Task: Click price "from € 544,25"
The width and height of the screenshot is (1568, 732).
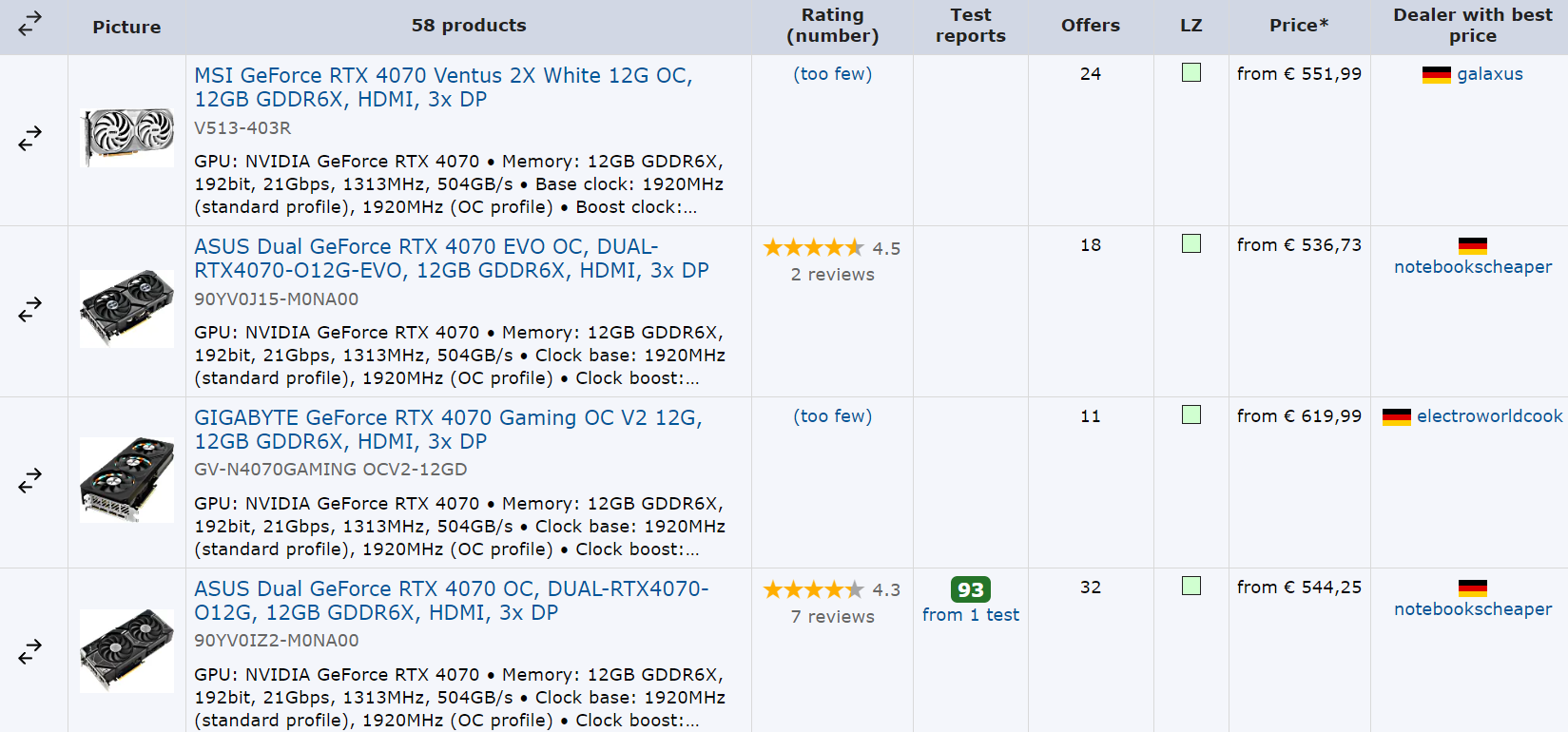Action: [x=1299, y=588]
